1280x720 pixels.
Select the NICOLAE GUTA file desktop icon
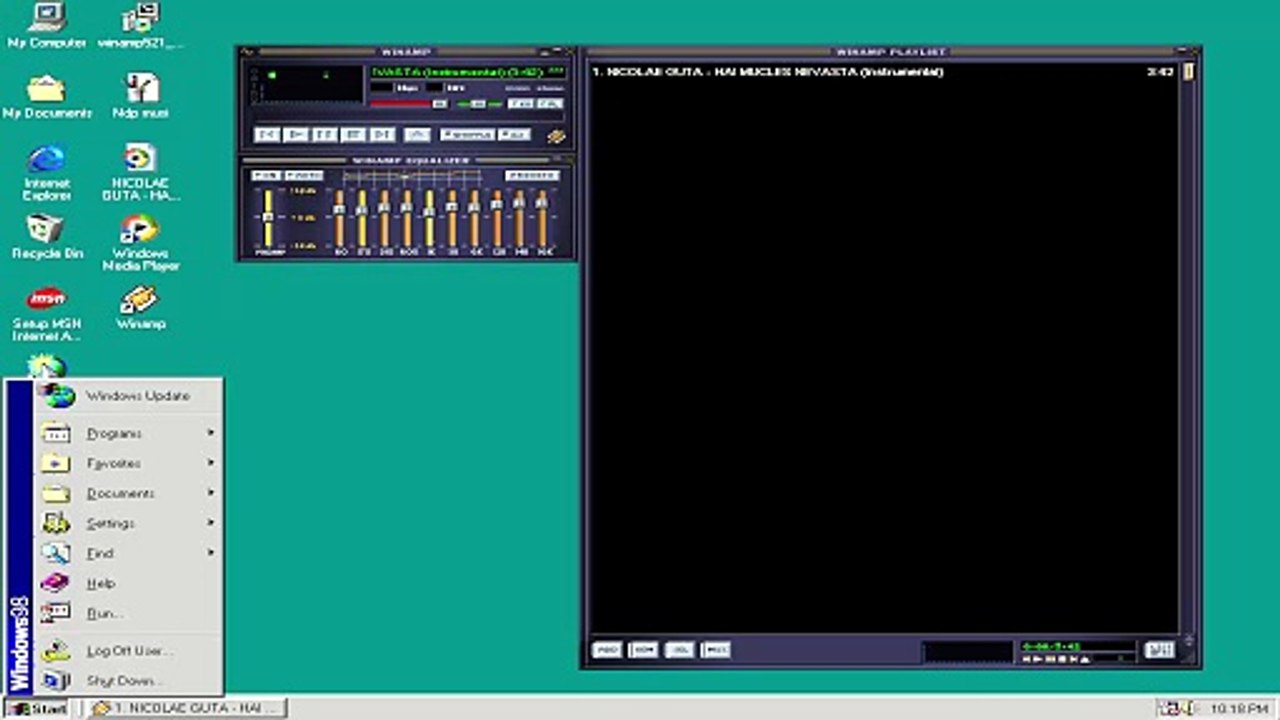[x=141, y=172]
